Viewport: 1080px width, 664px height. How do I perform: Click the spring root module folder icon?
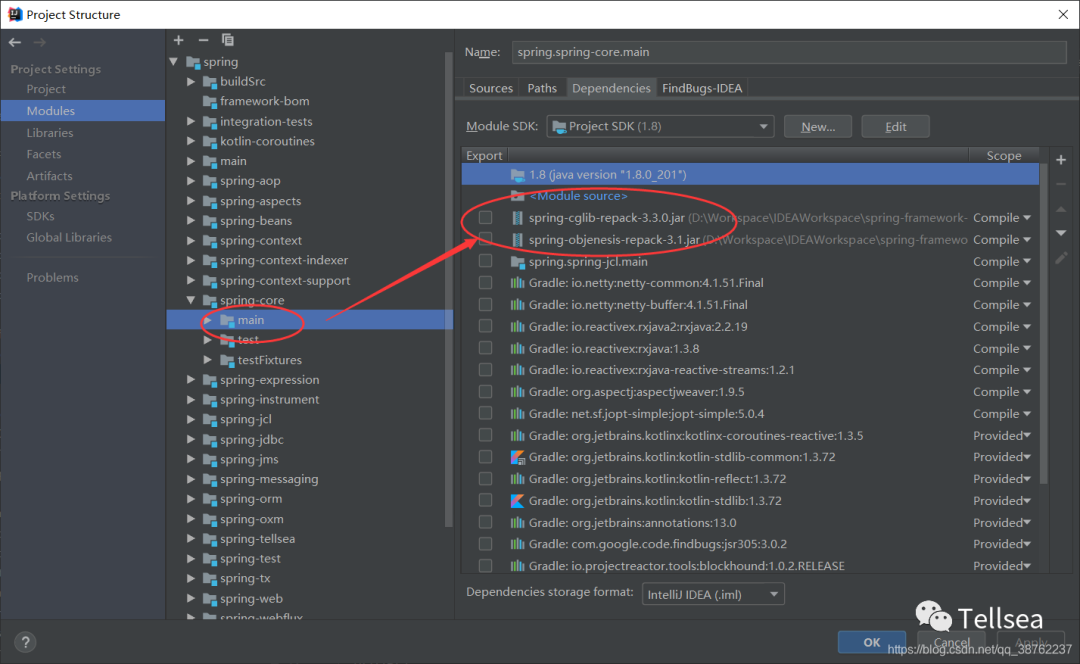[x=194, y=62]
